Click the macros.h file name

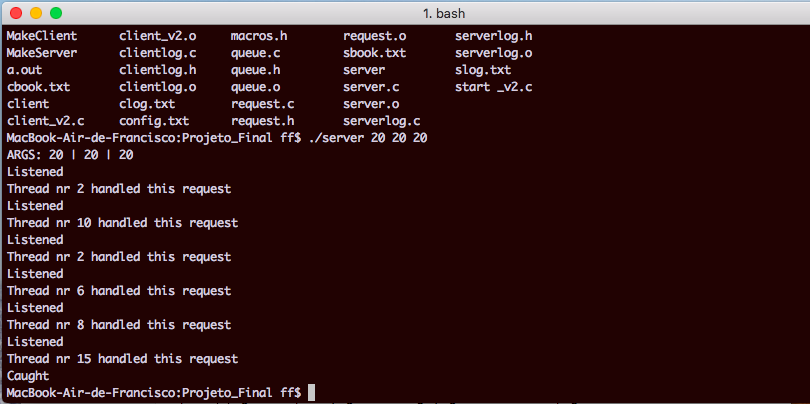tap(262, 36)
